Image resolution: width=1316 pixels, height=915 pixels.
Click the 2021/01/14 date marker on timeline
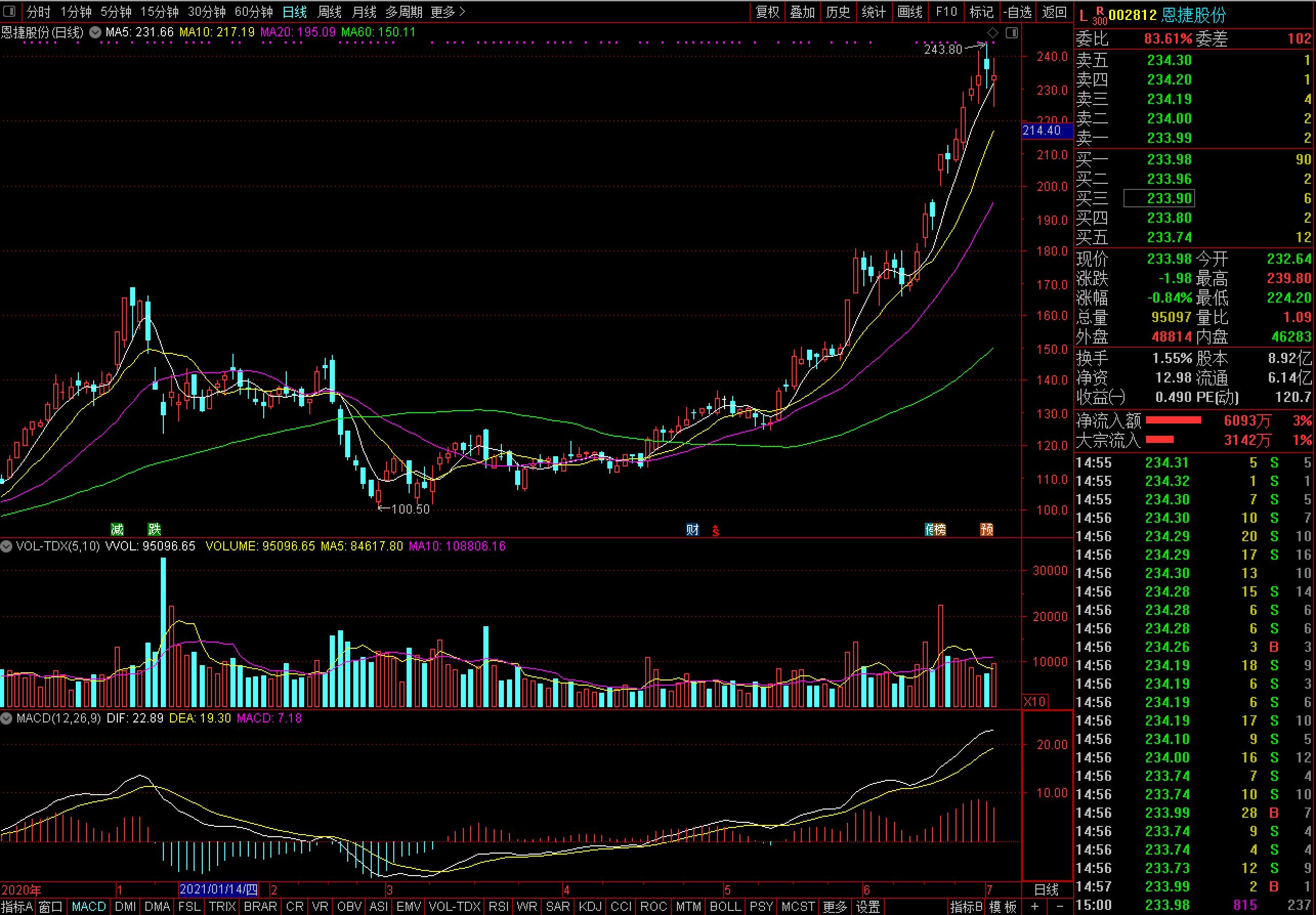point(218,889)
